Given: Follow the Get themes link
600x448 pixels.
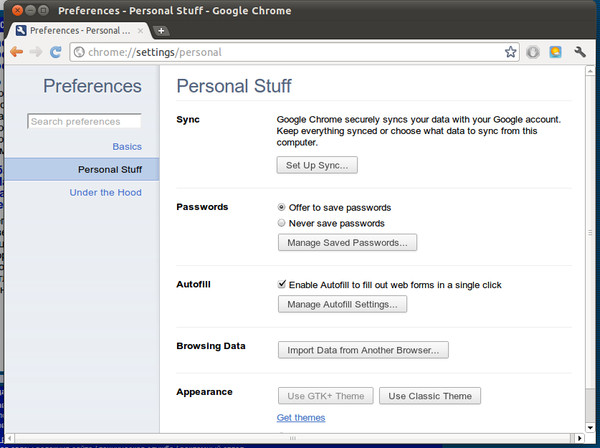Looking at the screenshot, I should (x=301, y=417).
